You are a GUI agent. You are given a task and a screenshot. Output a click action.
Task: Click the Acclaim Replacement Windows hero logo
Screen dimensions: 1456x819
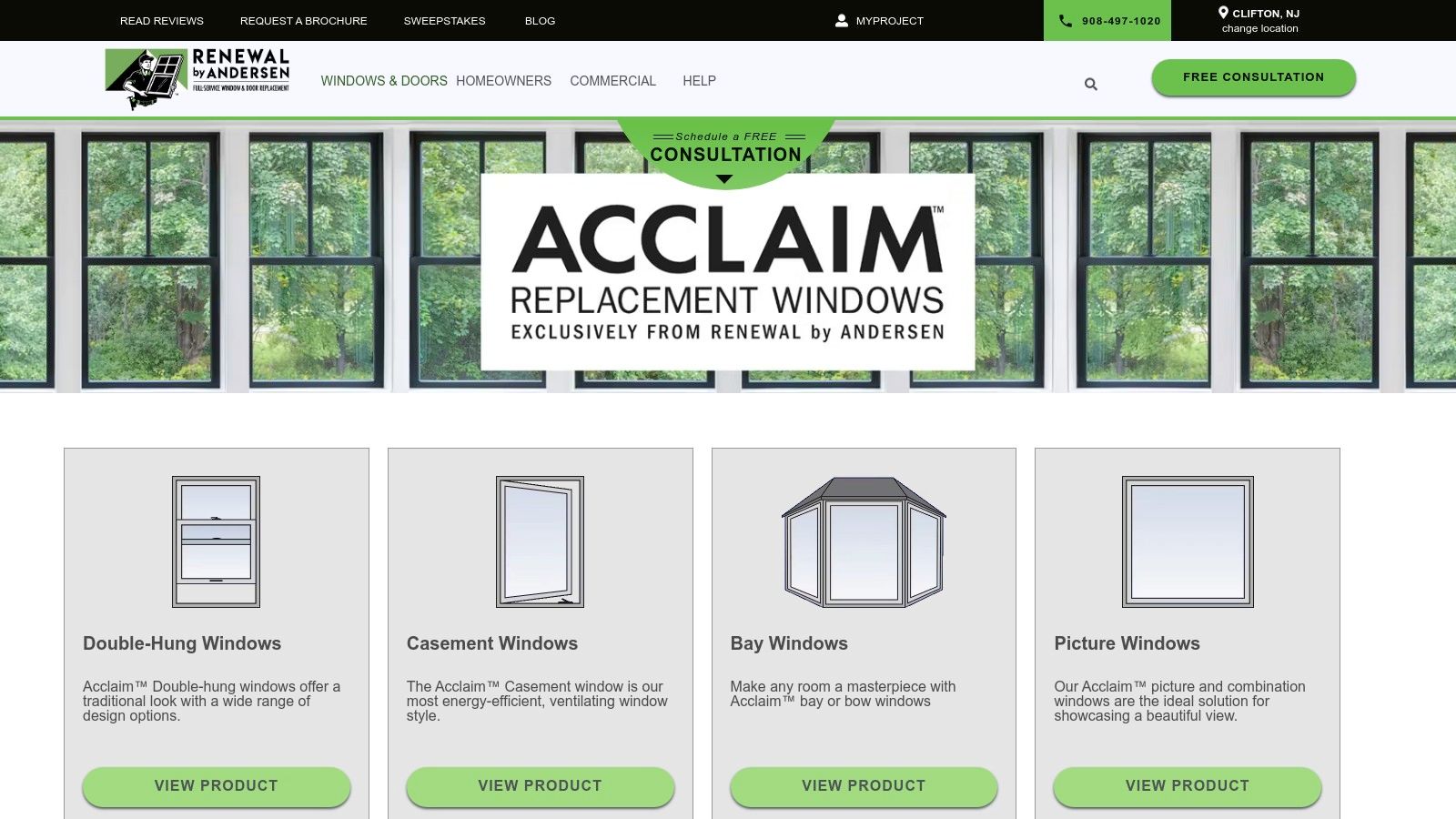pos(728,272)
